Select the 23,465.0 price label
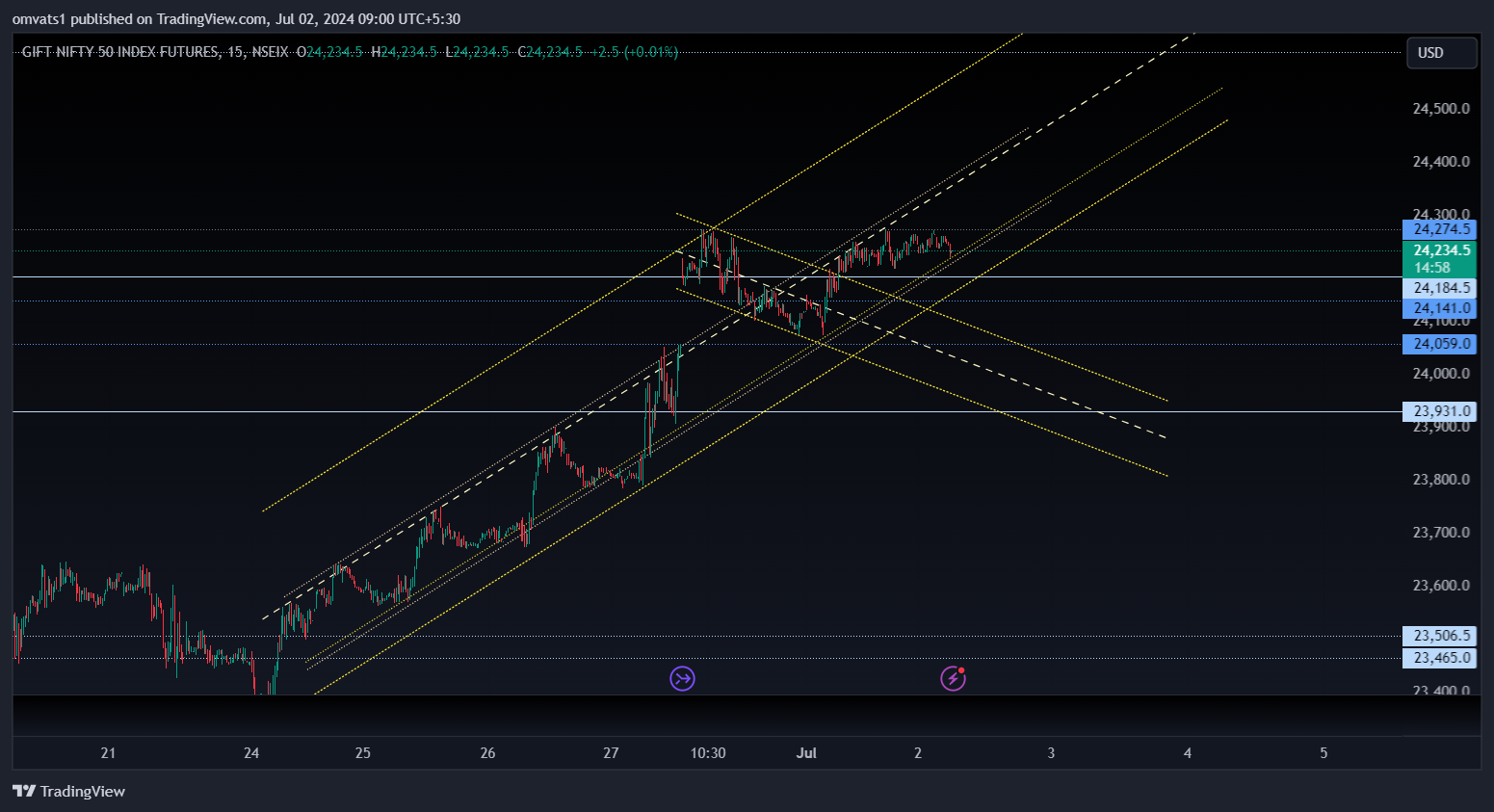1494x812 pixels. 1440,658
